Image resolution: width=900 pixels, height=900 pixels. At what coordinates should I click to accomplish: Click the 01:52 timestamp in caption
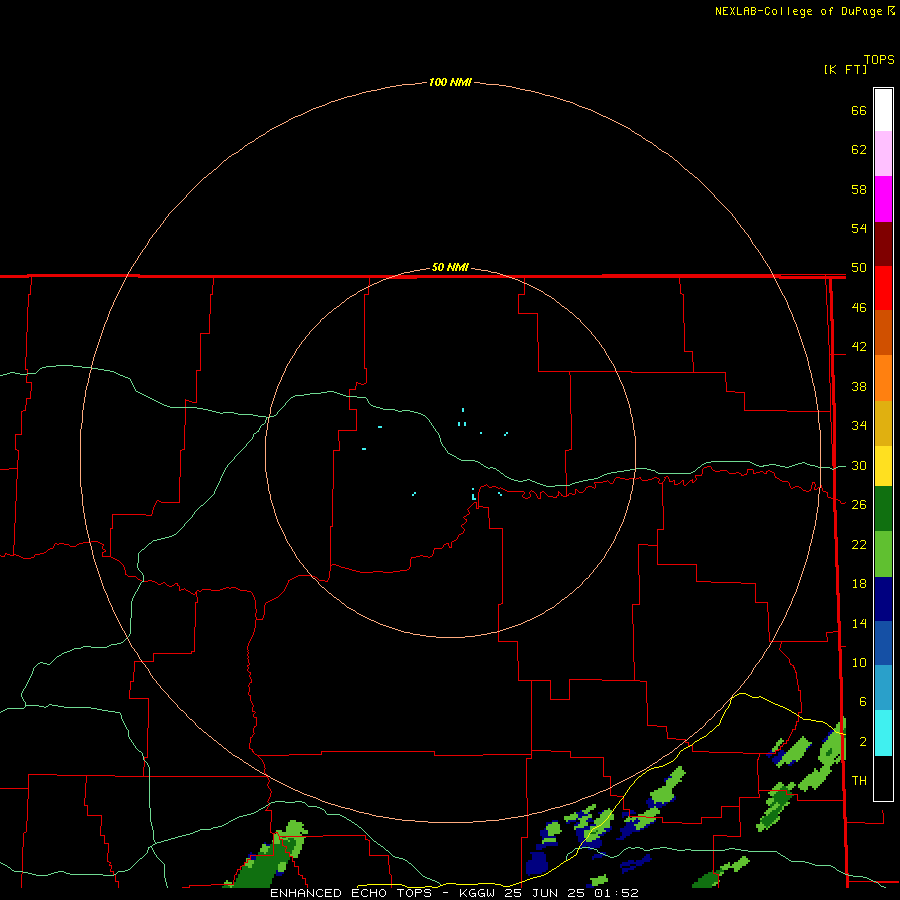click(x=617, y=893)
